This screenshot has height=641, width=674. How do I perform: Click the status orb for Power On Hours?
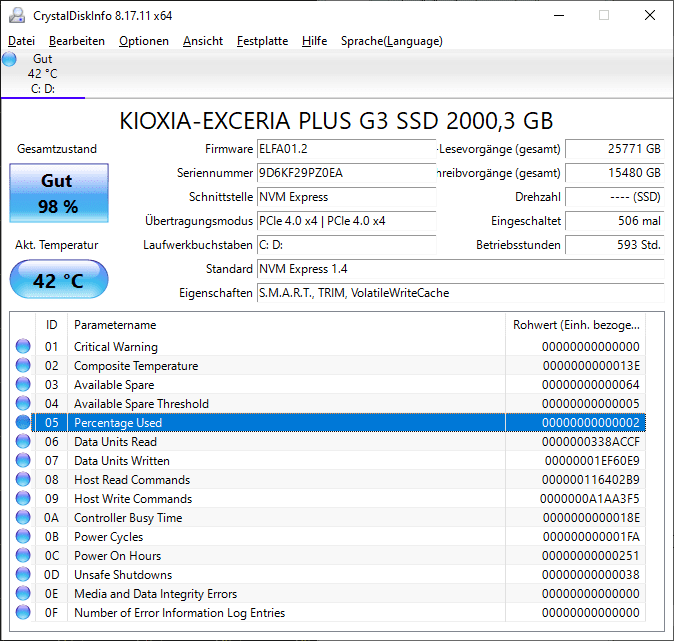pyautogui.click(x=23, y=555)
